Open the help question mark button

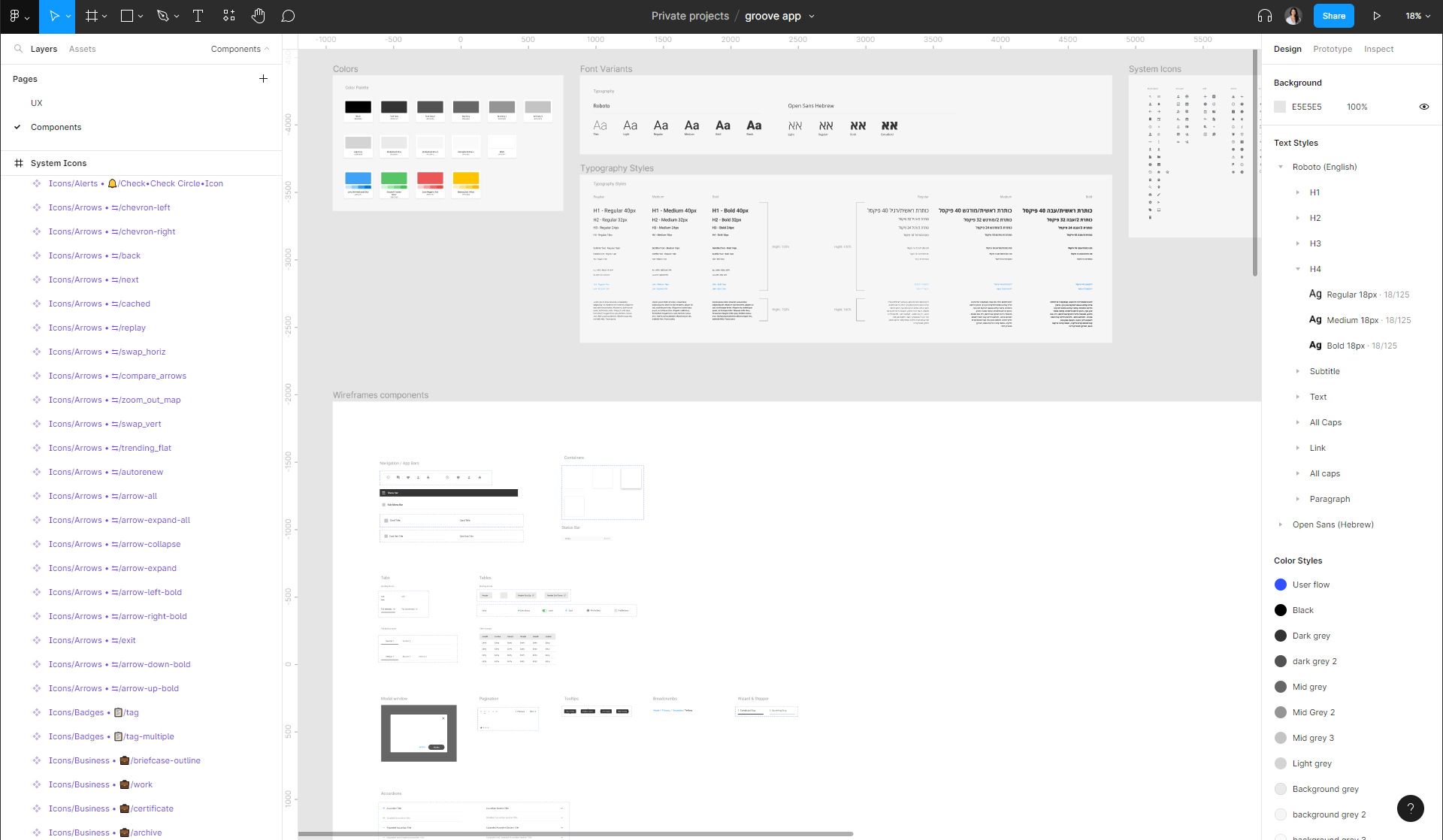click(1410, 808)
